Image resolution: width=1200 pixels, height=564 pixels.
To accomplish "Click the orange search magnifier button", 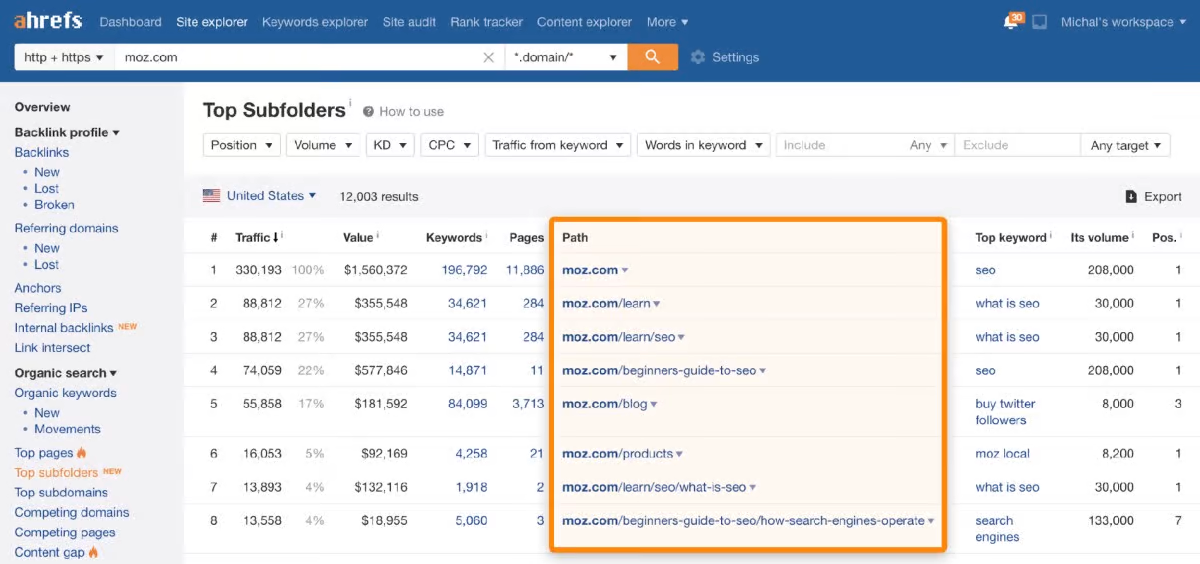I will click(652, 57).
